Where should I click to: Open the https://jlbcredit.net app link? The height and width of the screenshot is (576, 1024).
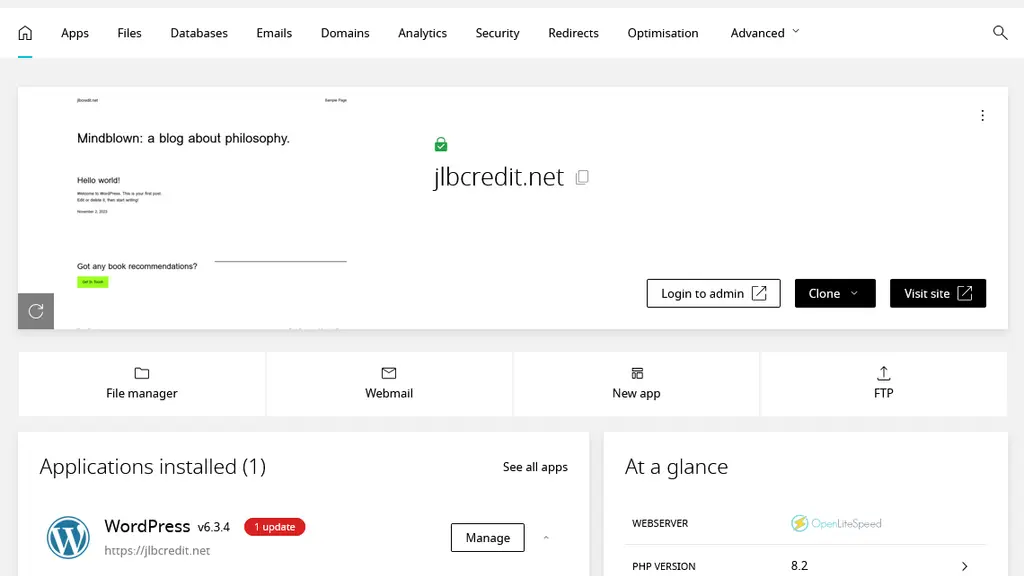point(157,551)
